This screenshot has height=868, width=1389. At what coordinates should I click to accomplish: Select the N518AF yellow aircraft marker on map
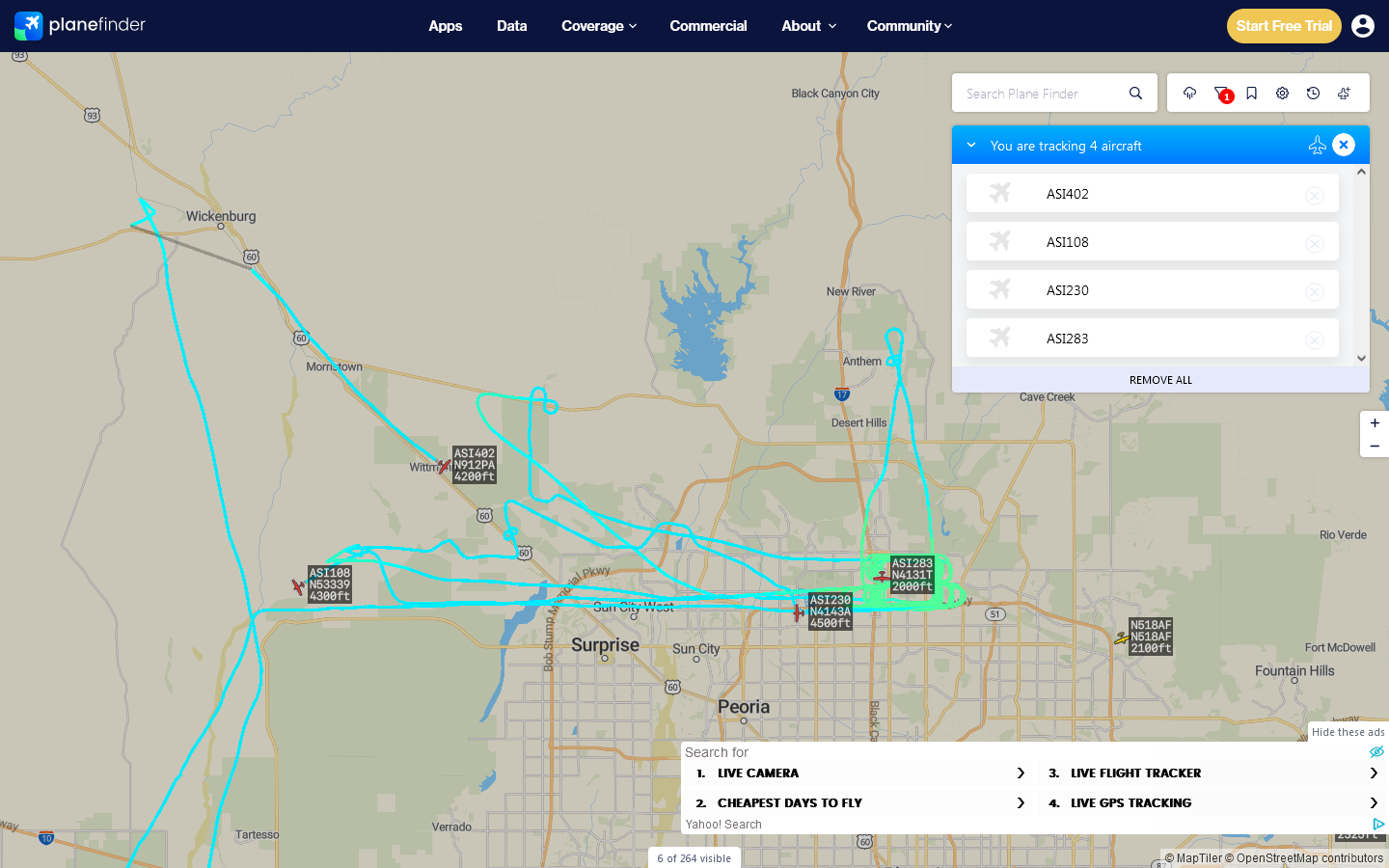[x=1122, y=637]
